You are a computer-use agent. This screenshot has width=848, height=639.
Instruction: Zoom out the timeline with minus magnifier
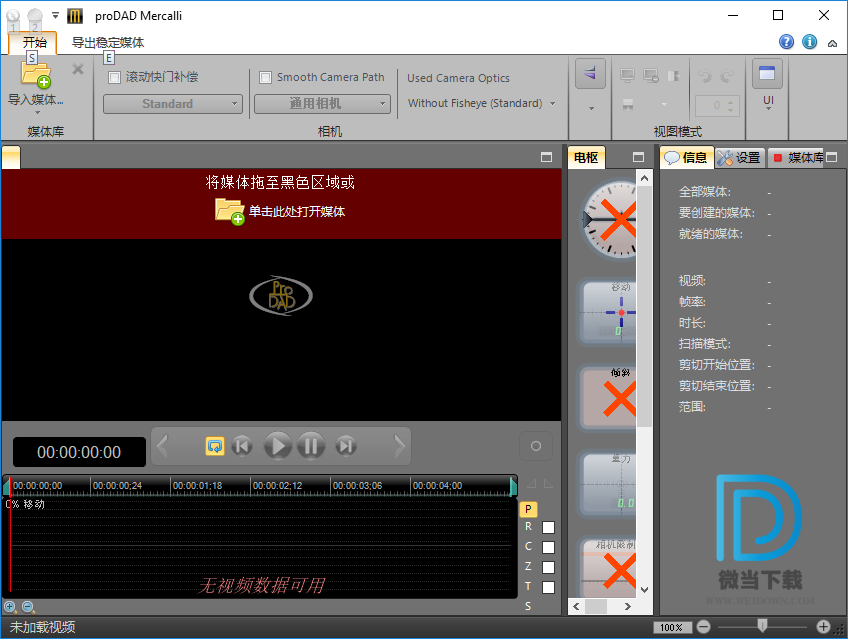tap(28, 607)
